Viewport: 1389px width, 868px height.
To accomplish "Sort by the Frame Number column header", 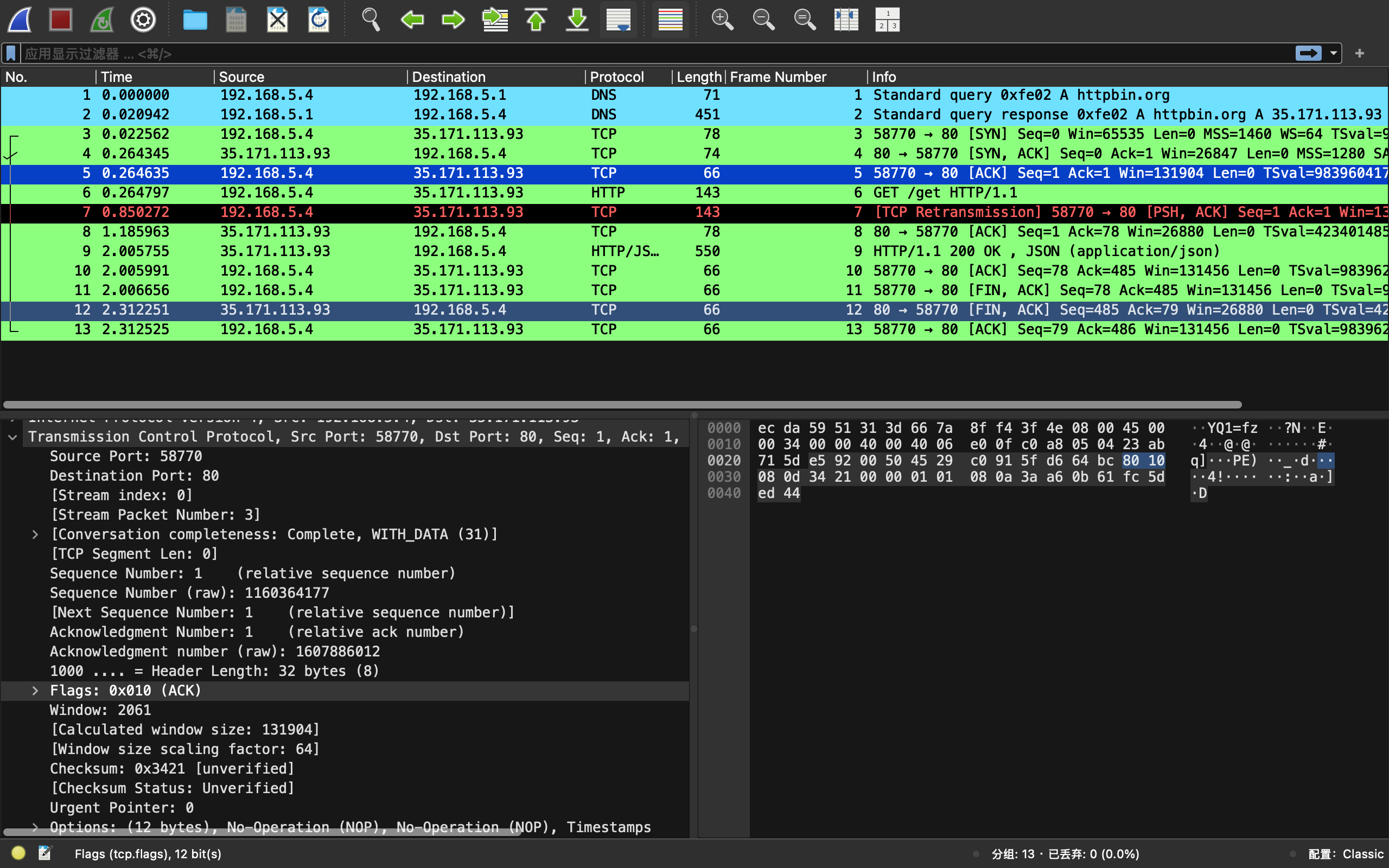I will coord(796,77).
